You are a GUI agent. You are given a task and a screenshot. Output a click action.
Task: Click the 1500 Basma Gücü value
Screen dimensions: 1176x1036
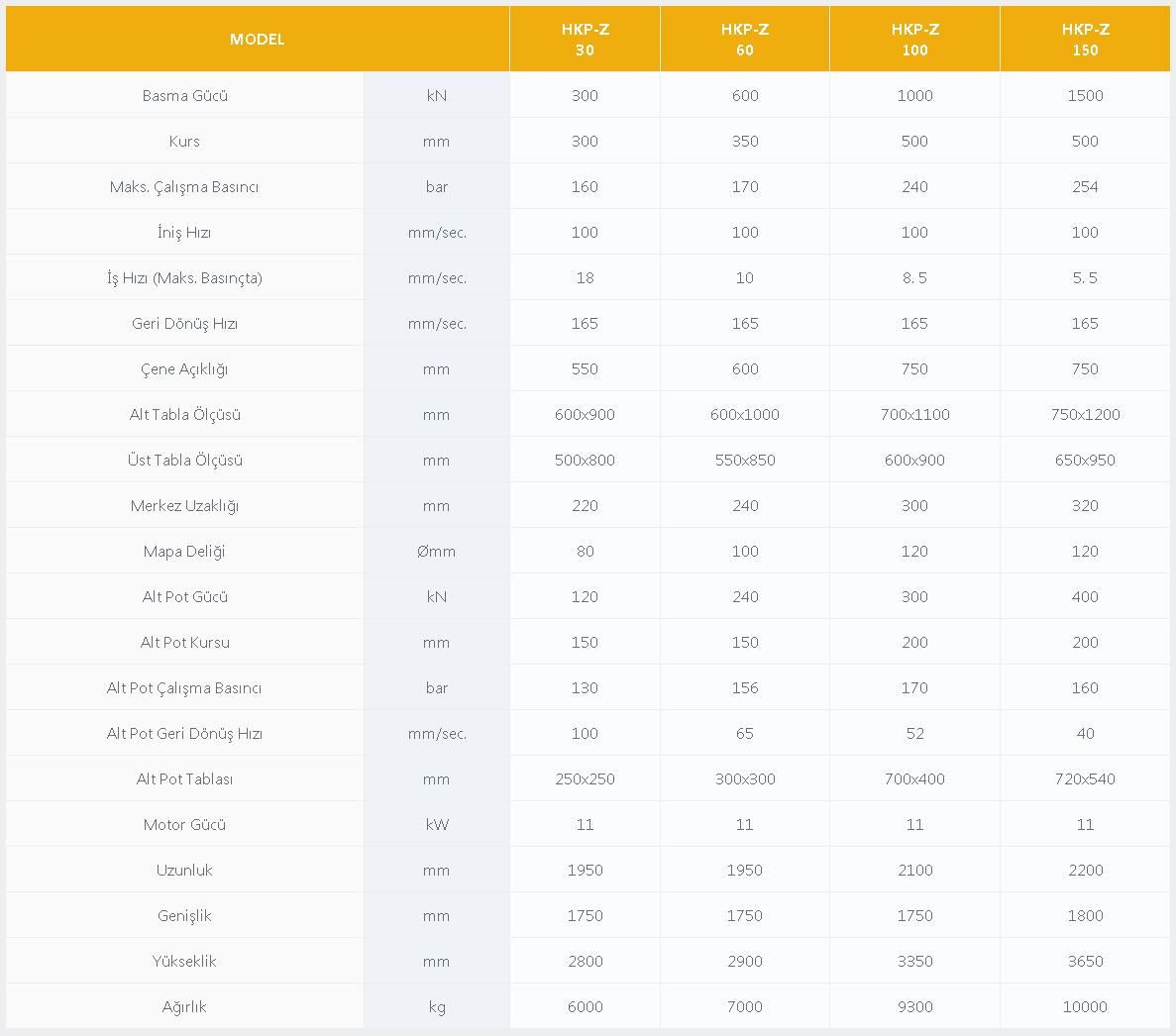point(1085,95)
